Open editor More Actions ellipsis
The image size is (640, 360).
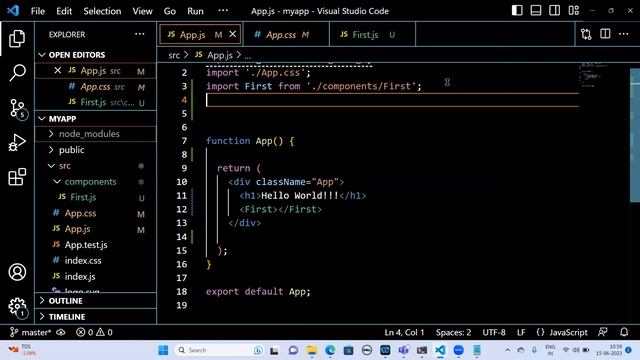coord(624,34)
